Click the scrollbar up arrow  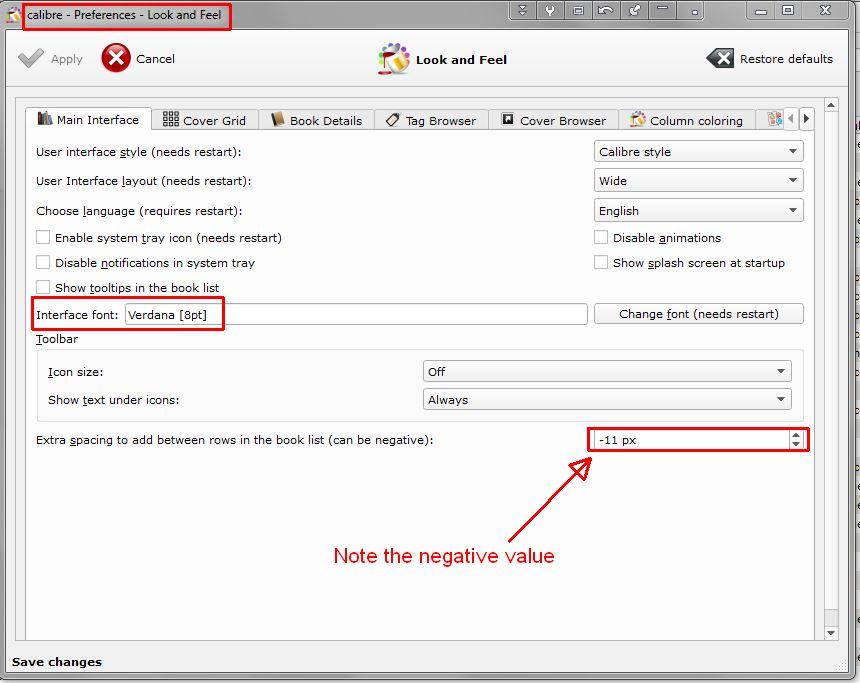(831, 105)
